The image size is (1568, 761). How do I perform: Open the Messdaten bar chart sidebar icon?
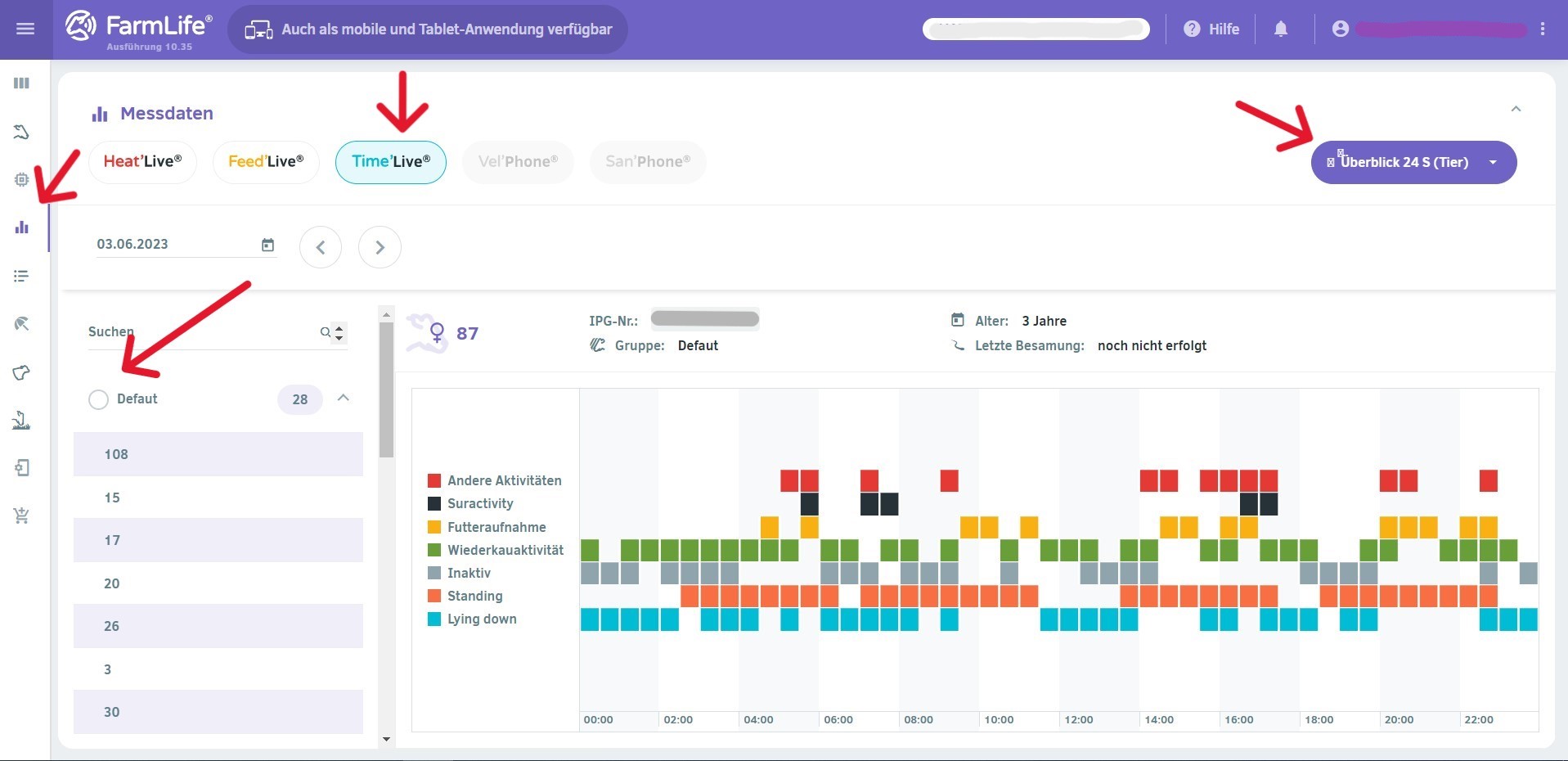point(22,227)
